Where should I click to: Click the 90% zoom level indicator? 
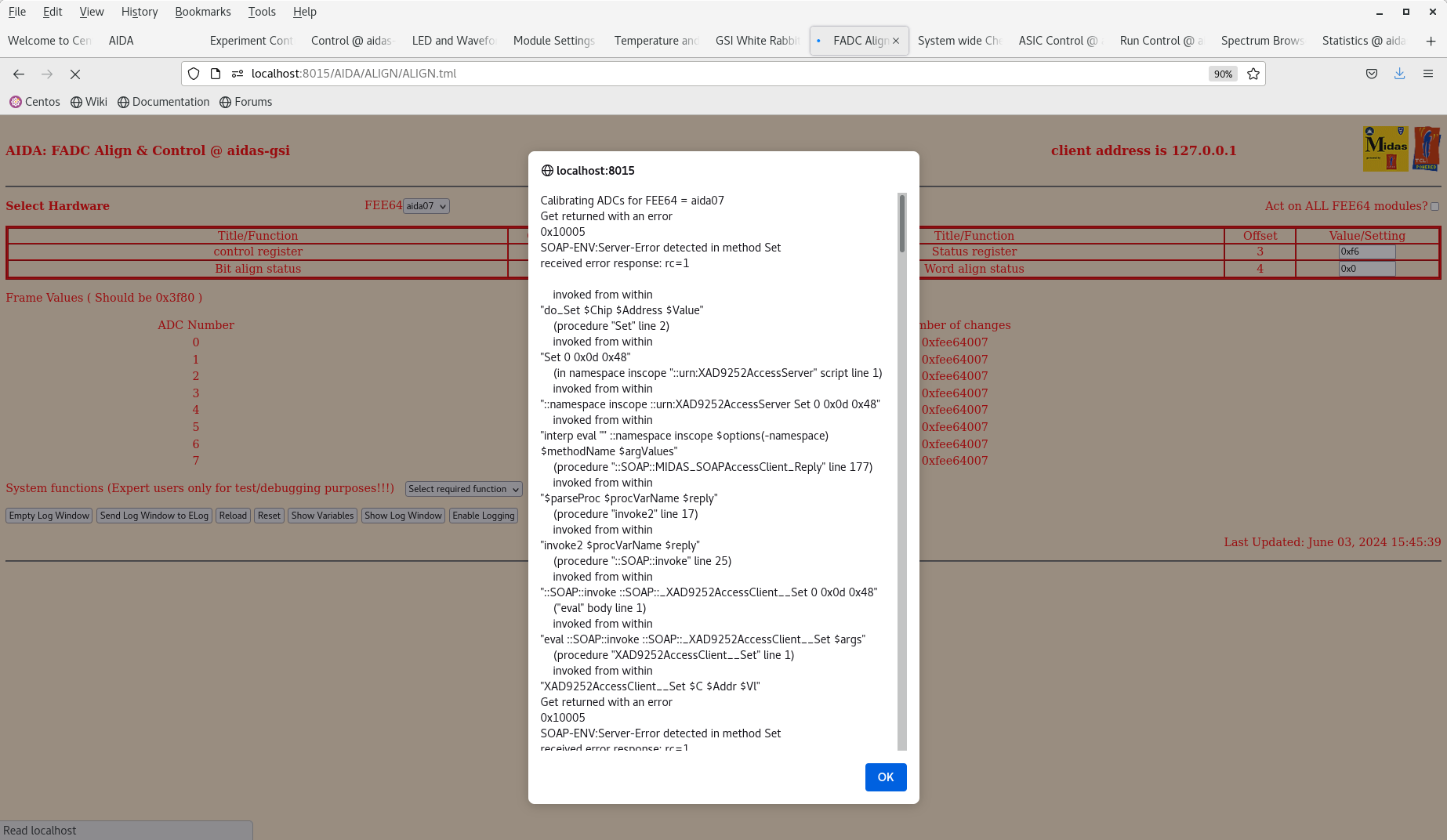1223,74
